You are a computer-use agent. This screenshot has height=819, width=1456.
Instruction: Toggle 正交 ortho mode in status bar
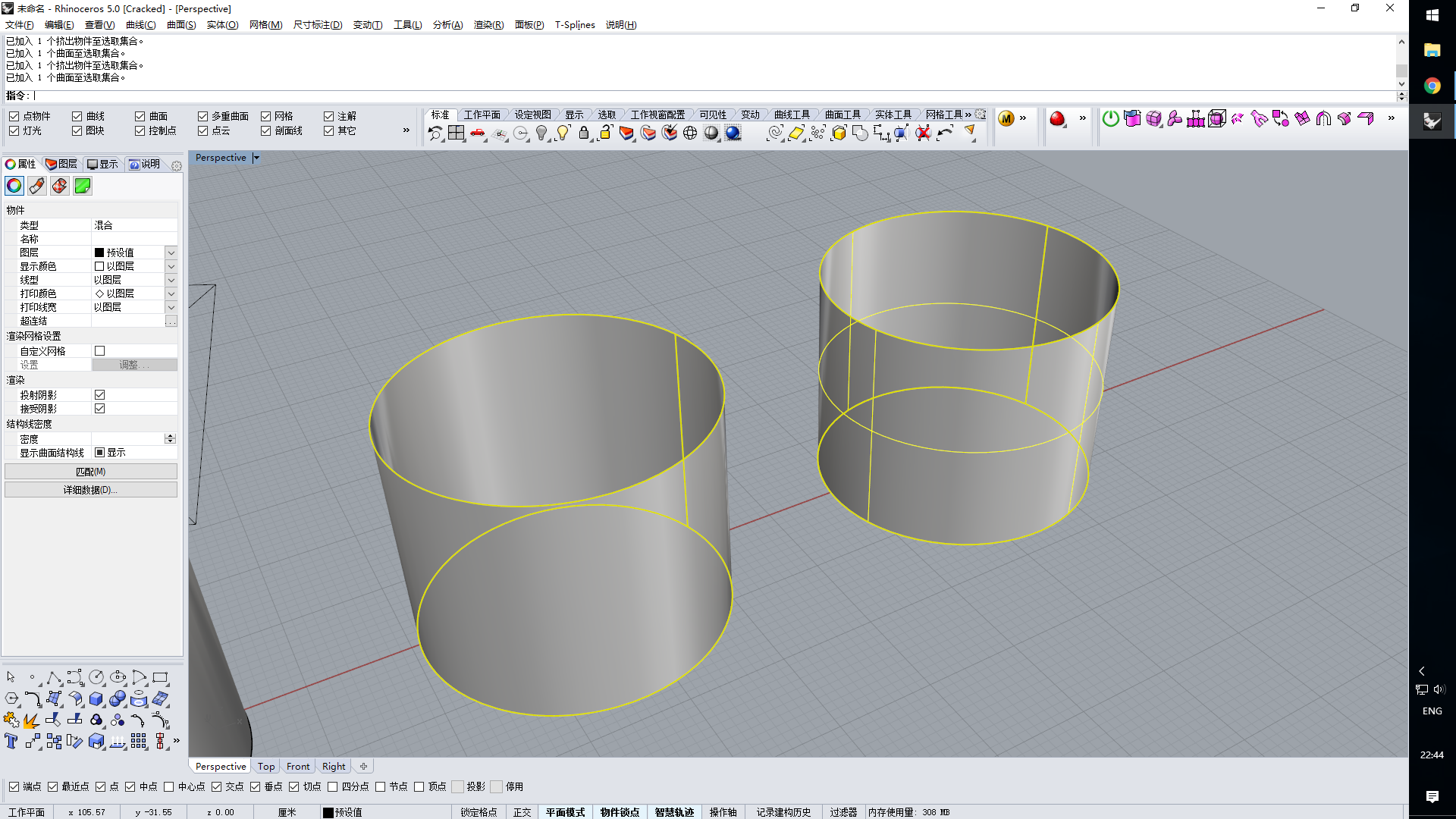point(522,812)
